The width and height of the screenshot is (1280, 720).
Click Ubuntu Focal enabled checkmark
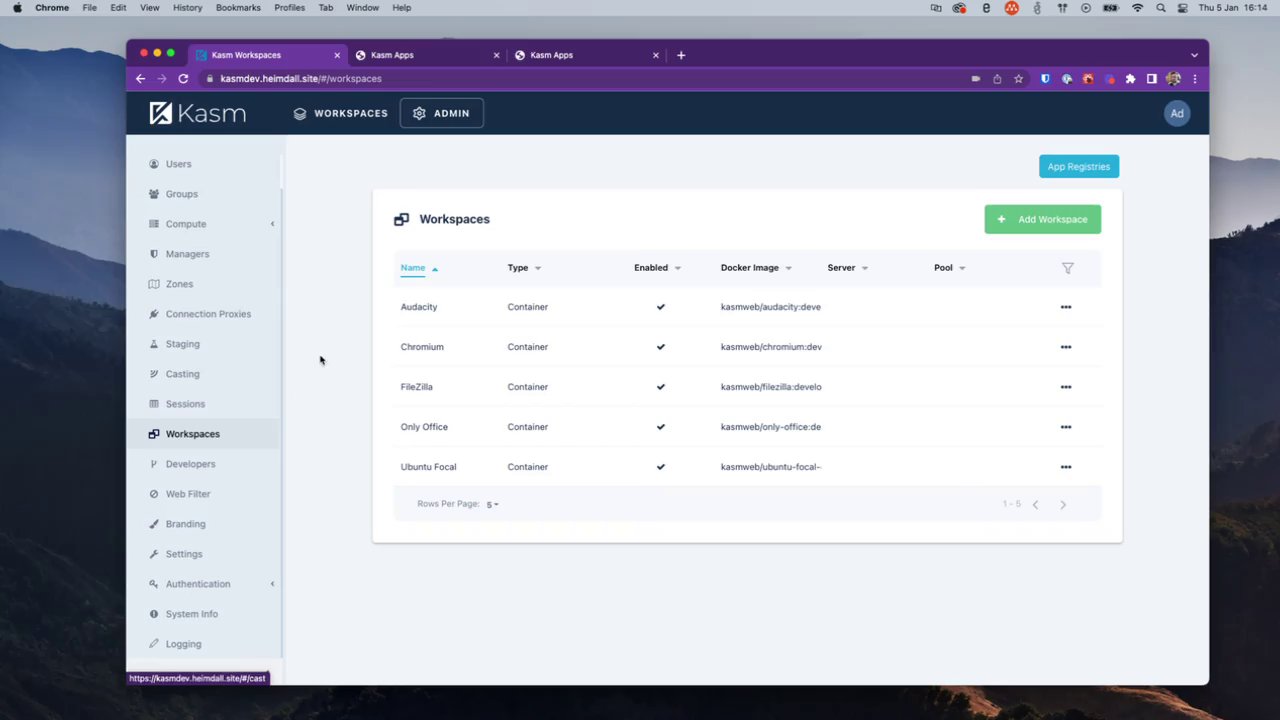pos(660,467)
